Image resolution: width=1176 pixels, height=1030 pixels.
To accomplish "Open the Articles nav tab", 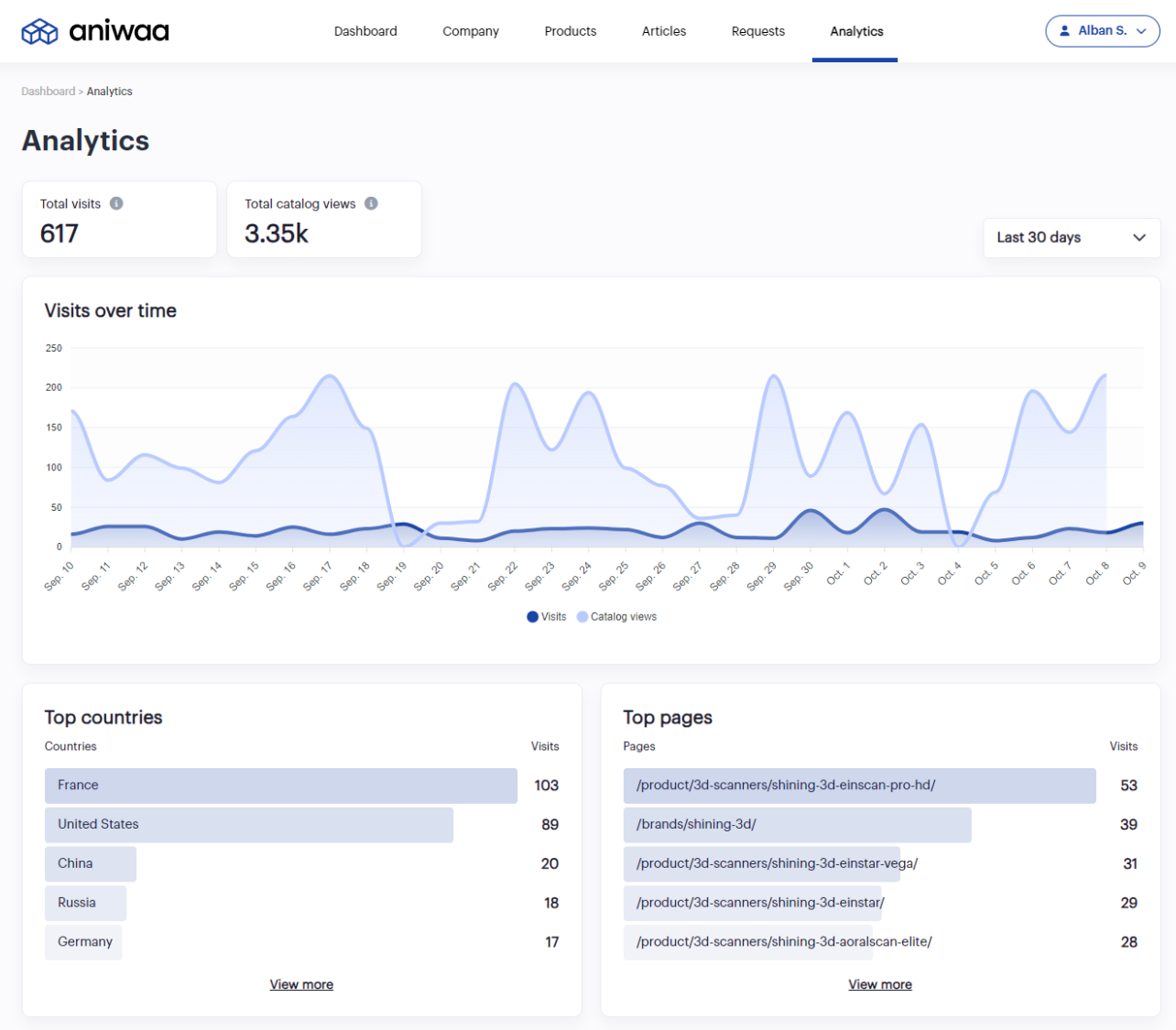I will (x=664, y=31).
